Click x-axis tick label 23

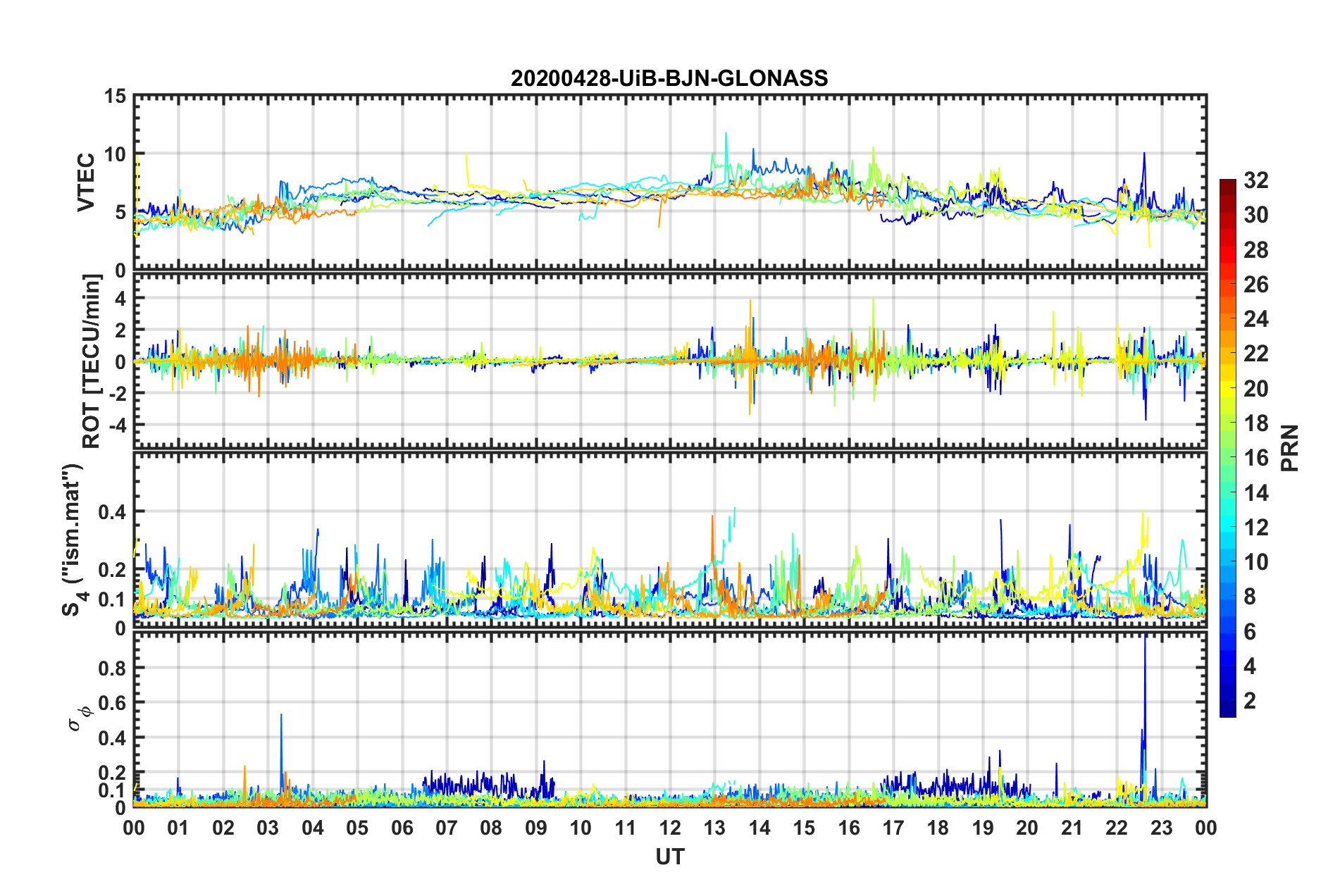[x=1162, y=828]
